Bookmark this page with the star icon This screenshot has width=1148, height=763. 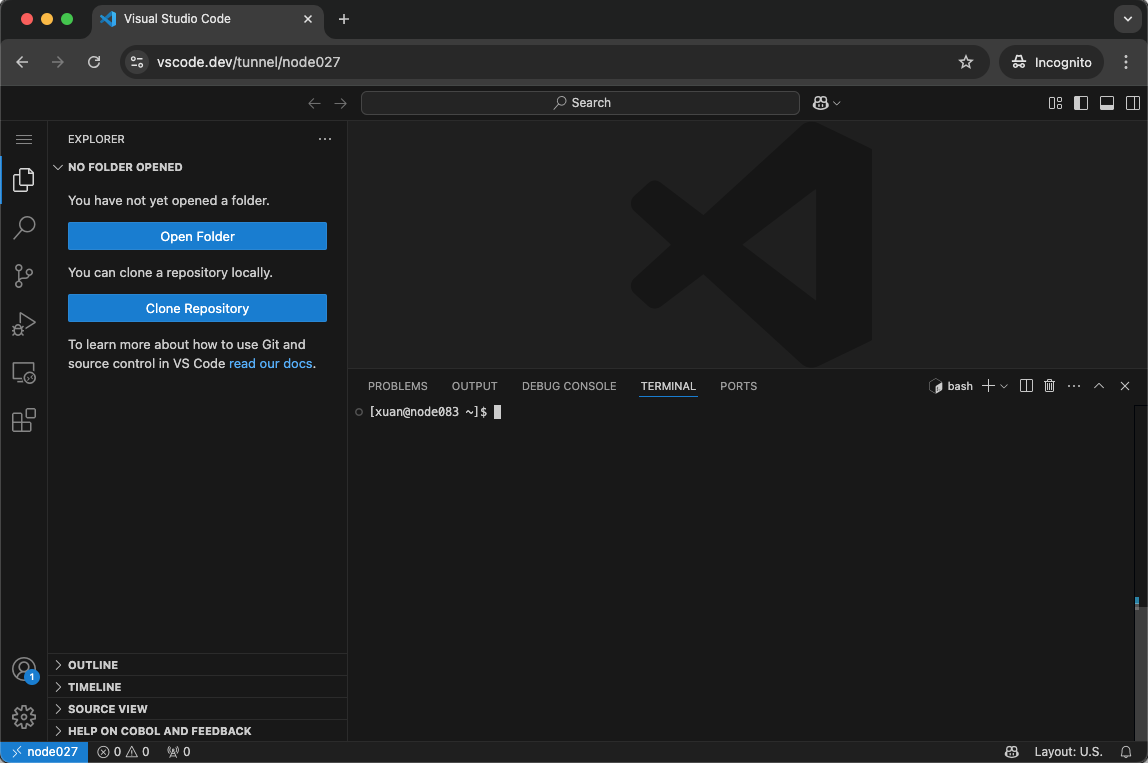pyautogui.click(x=966, y=62)
